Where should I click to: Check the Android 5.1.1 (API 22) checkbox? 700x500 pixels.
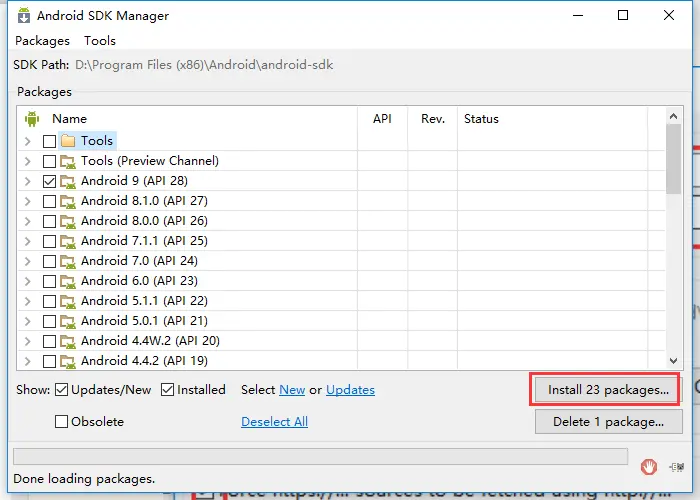pyautogui.click(x=49, y=301)
